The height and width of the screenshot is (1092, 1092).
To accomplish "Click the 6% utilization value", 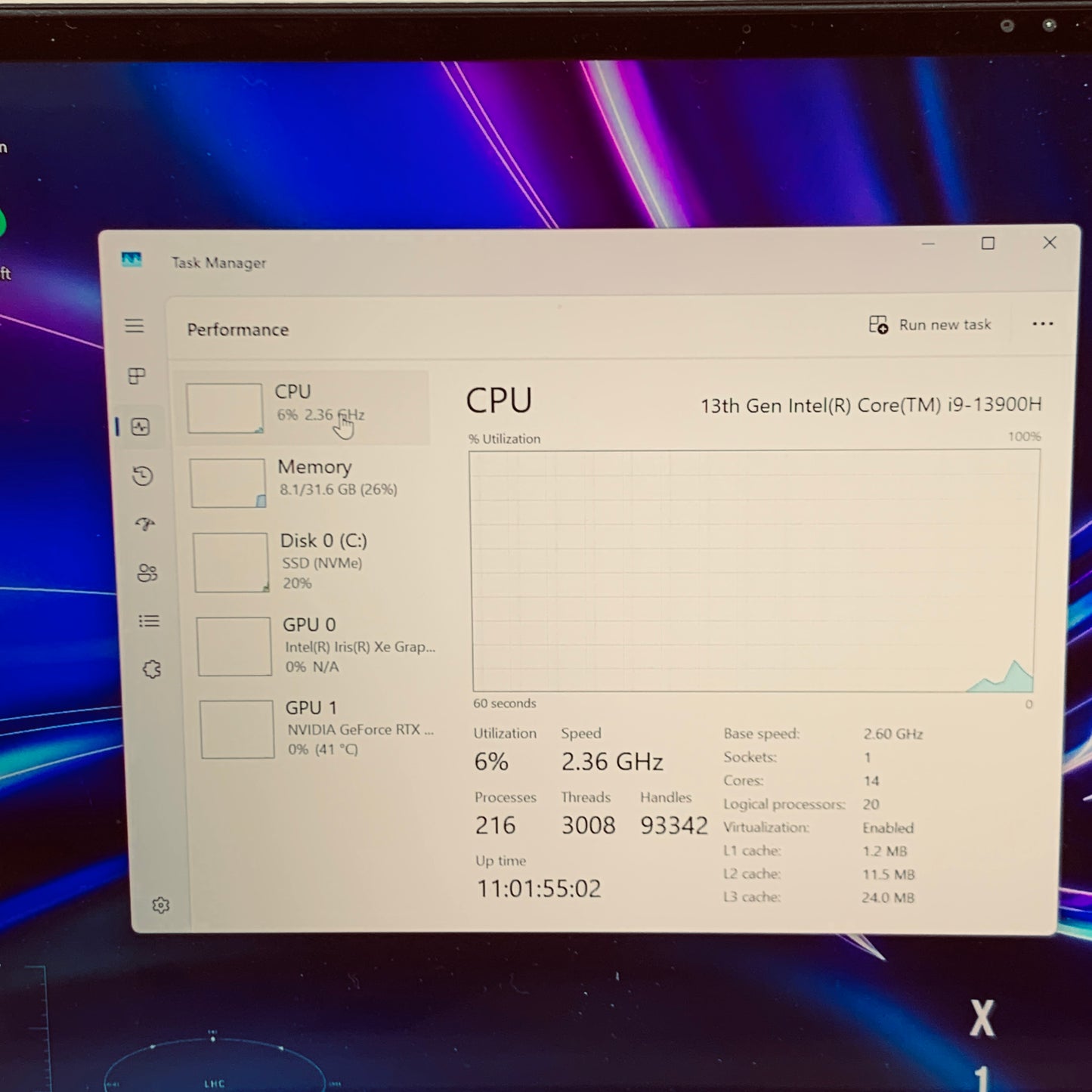I will [x=491, y=762].
